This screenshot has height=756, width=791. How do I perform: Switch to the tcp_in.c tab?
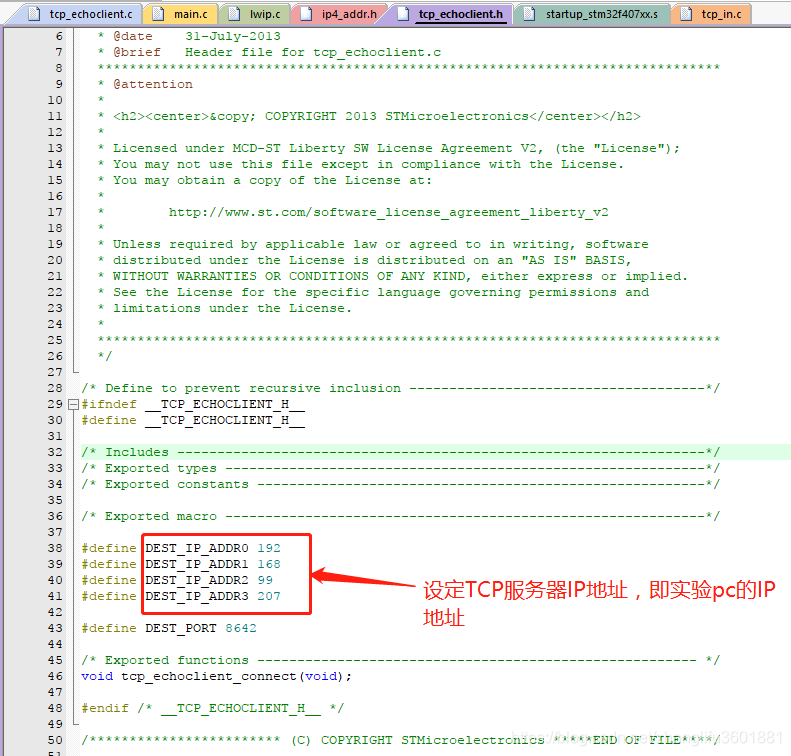click(x=711, y=14)
